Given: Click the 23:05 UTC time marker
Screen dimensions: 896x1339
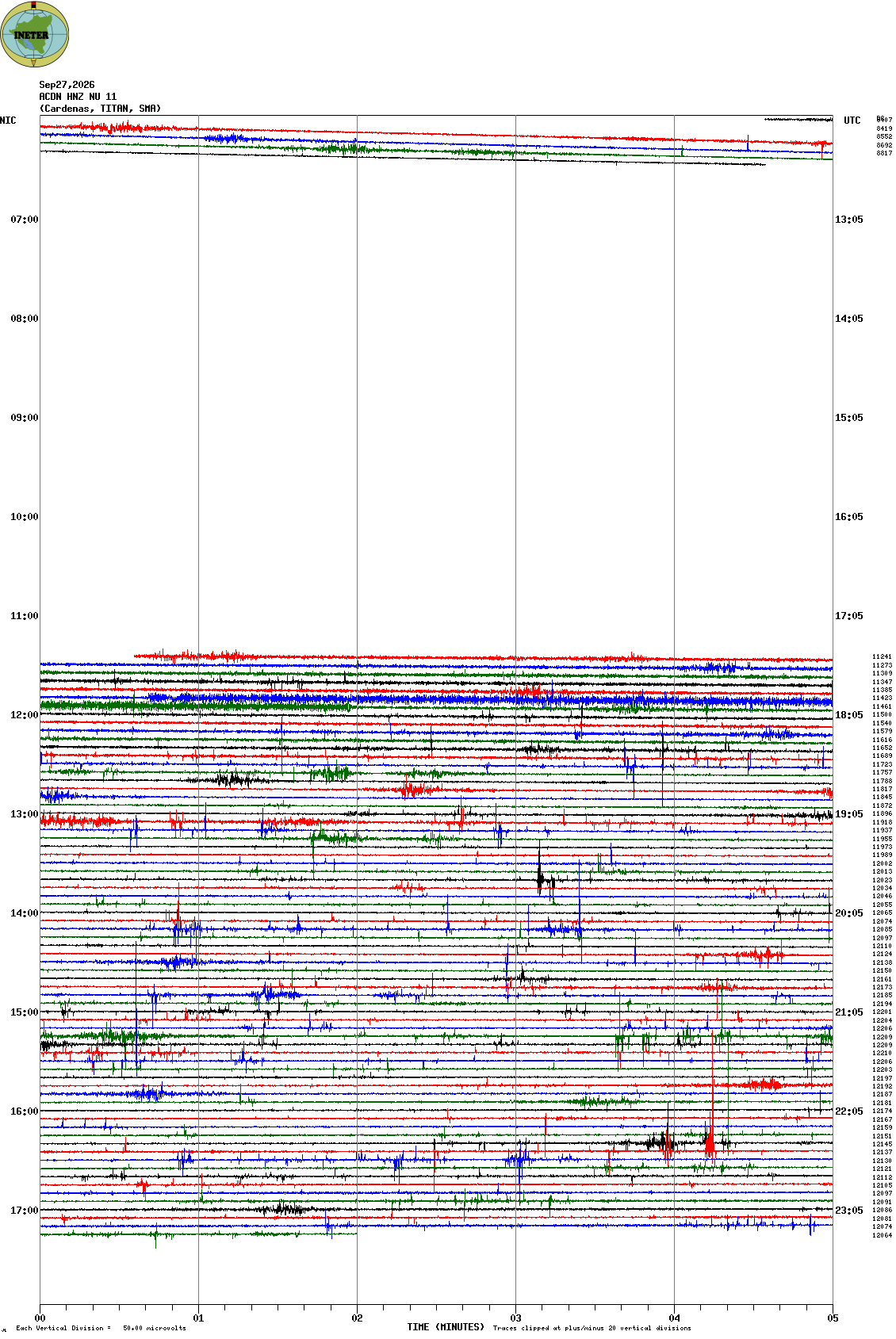Looking at the screenshot, I should click(849, 1211).
